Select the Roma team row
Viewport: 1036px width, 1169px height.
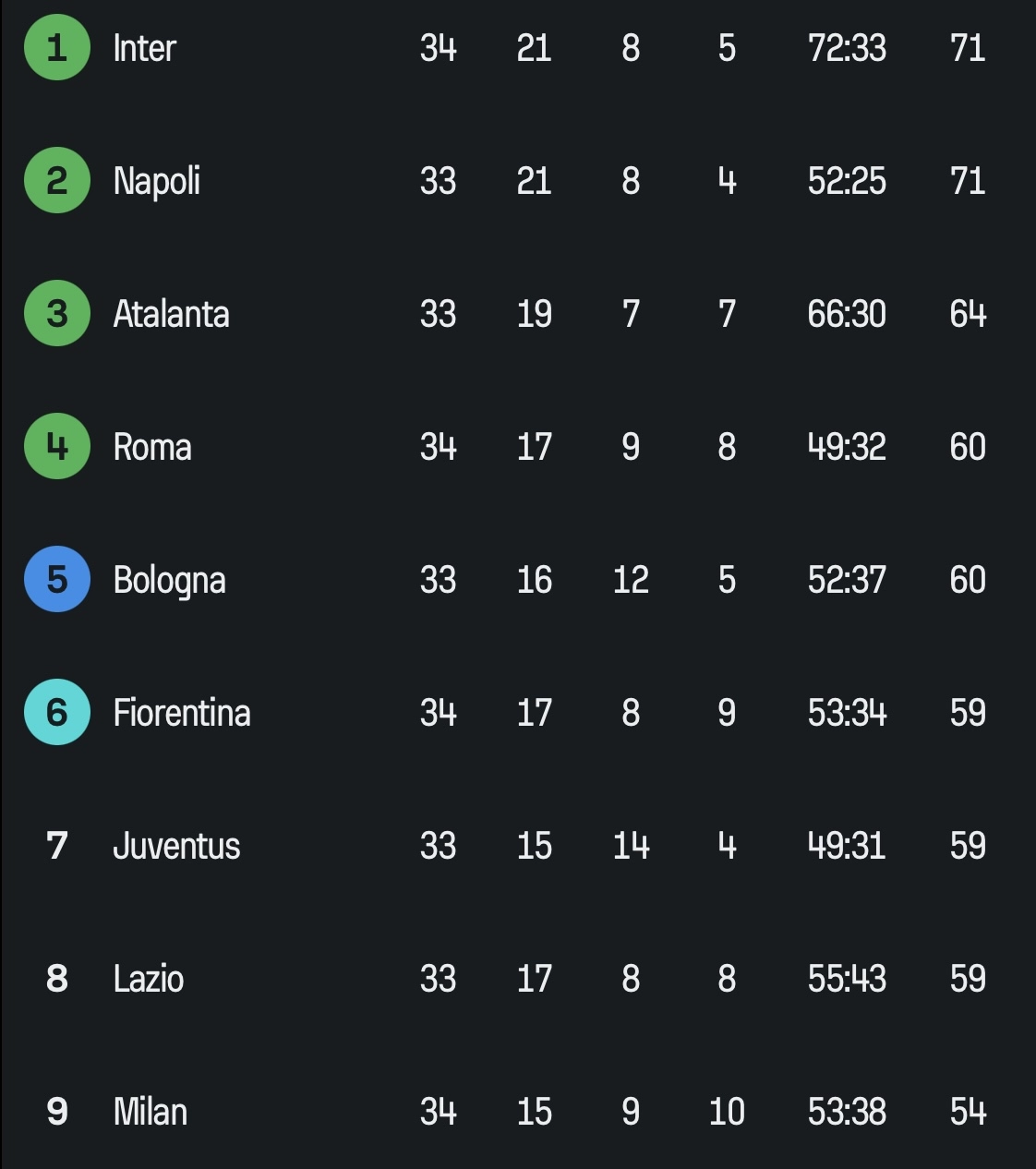click(x=518, y=446)
